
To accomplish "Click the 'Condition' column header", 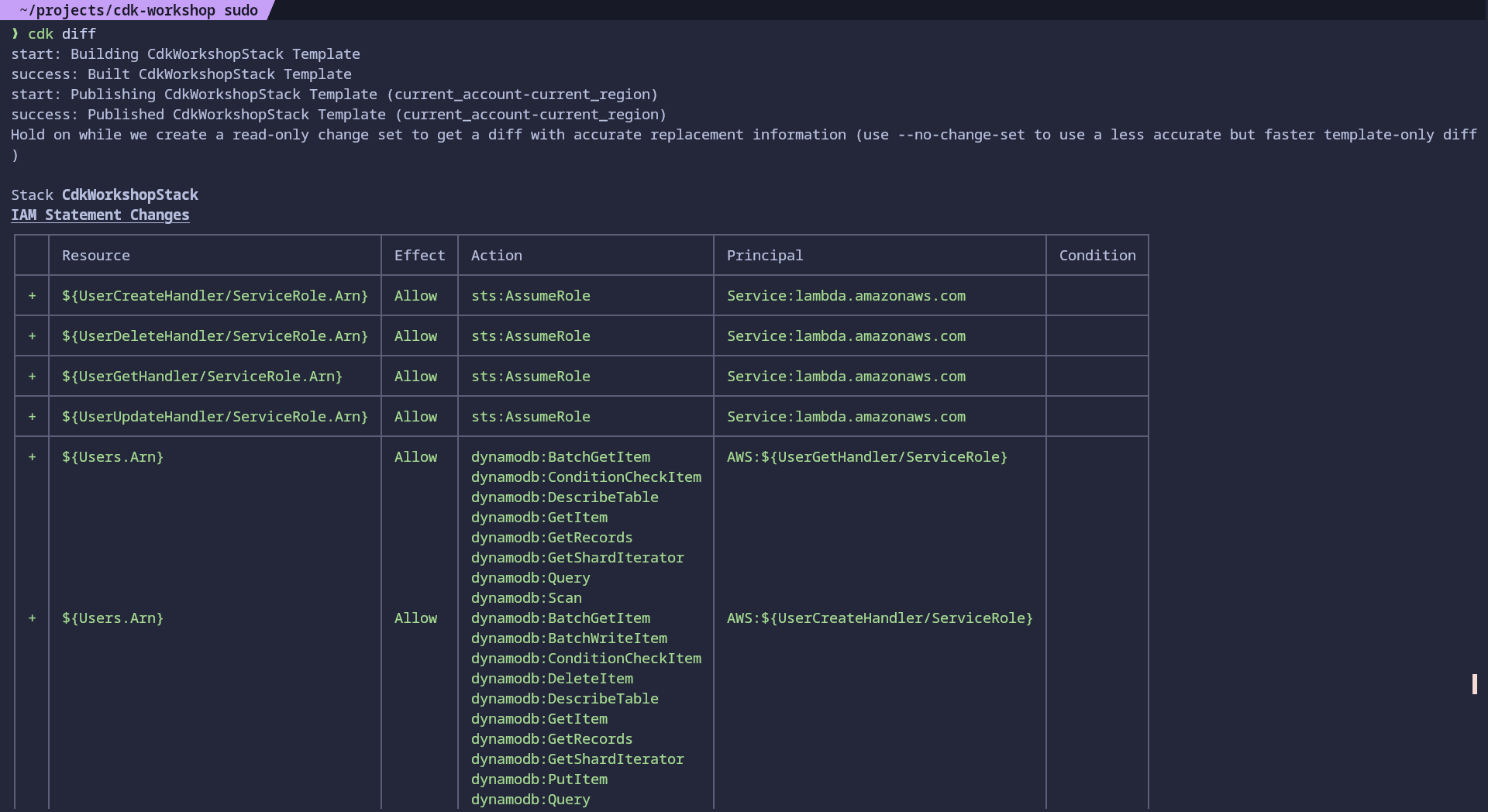I will click(1097, 256).
